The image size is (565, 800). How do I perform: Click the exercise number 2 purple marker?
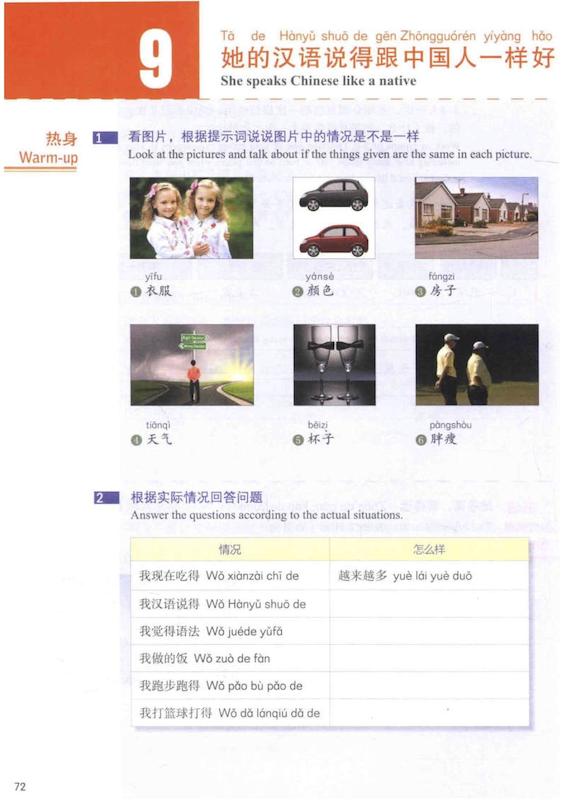click(x=107, y=498)
